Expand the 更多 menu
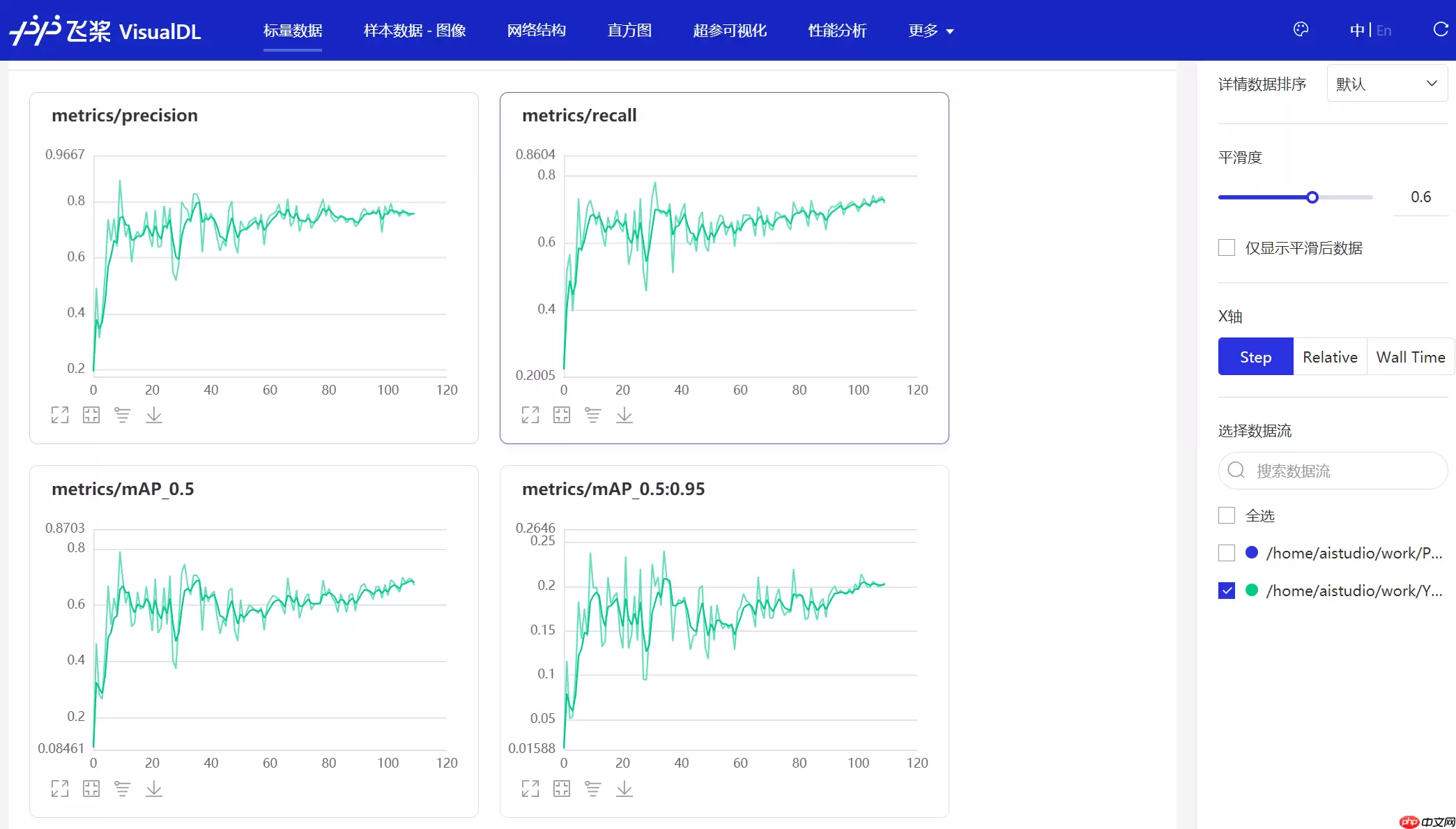 point(930,31)
